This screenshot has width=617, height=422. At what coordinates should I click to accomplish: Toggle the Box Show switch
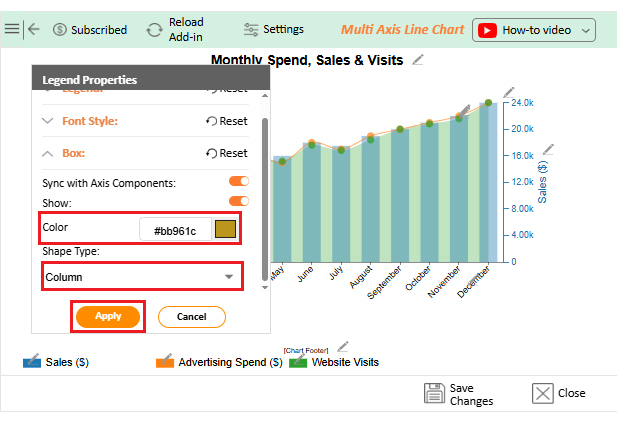coord(238,201)
